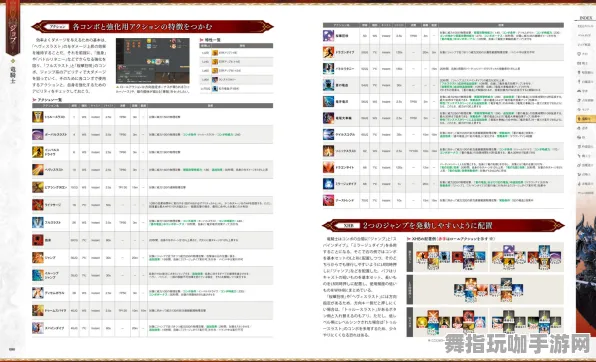The height and width of the screenshot is (362, 596).
Task: Click the ゲイルスコグル action name text
Action: click(345, 135)
